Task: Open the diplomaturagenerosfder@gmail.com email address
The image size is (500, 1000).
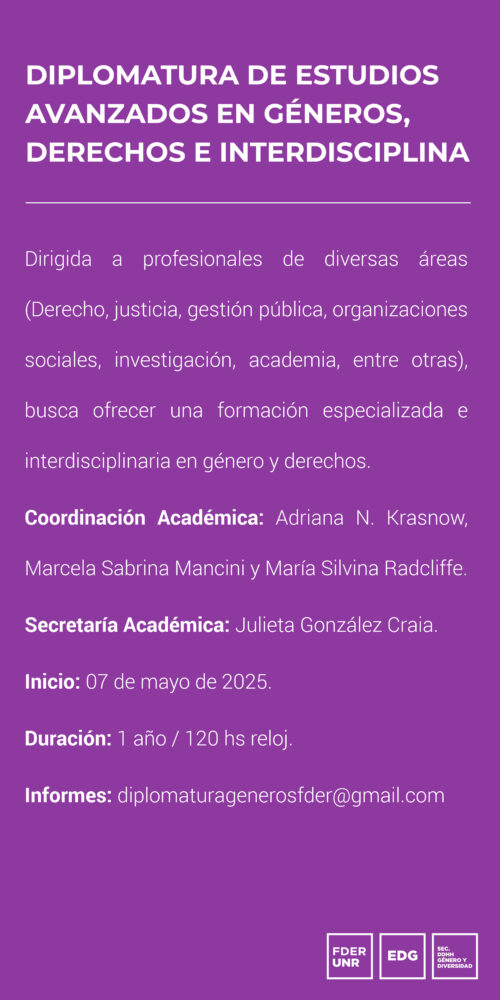Action: (281, 796)
